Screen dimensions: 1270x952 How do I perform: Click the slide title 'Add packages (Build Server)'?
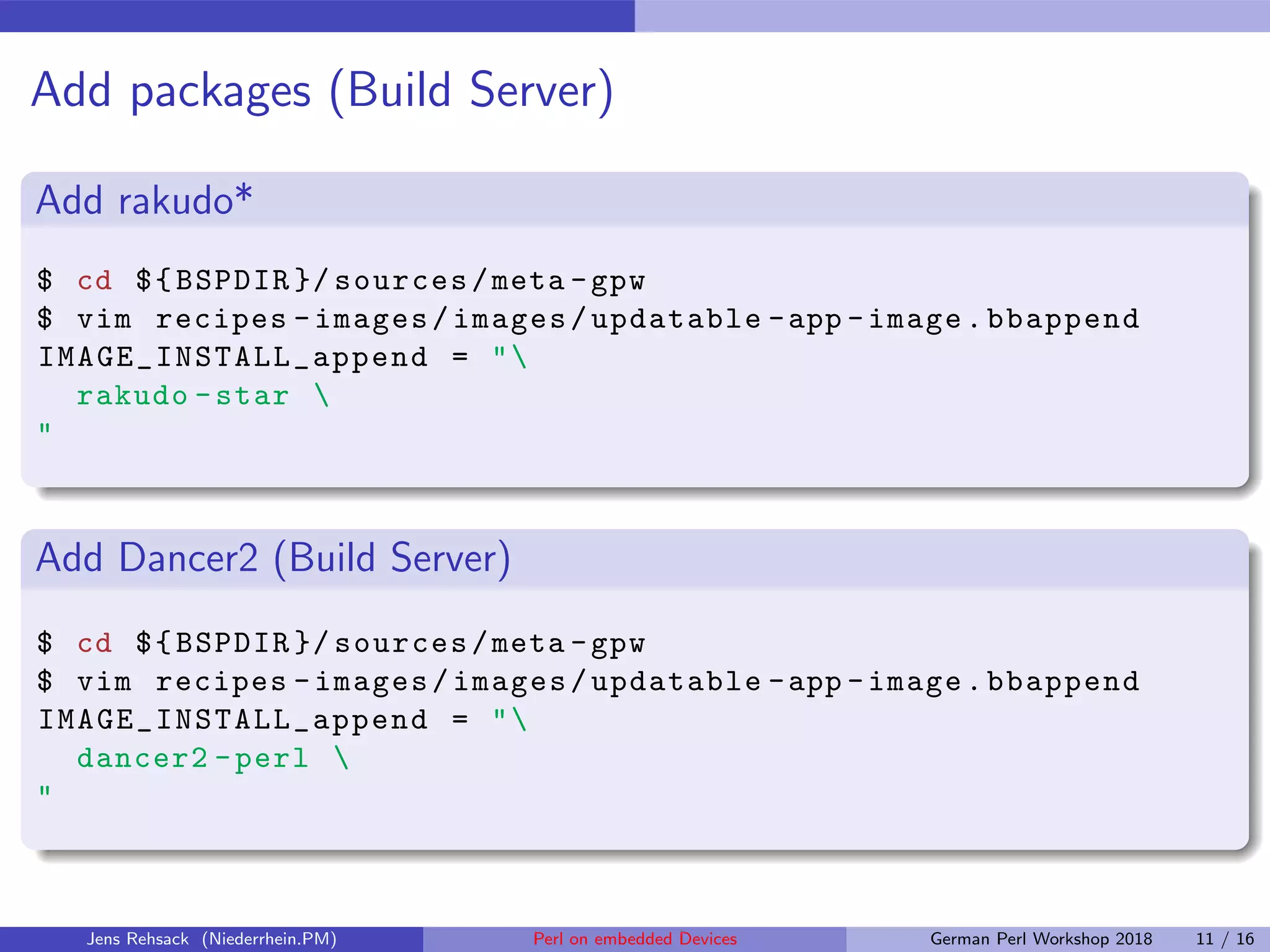tap(322, 92)
